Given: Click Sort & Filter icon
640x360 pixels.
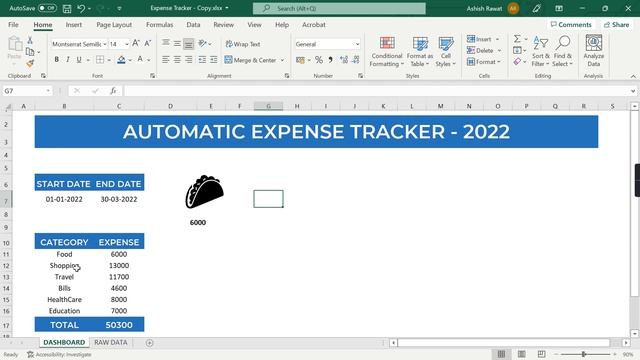Looking at the screenshot, I should coord(540,42).
